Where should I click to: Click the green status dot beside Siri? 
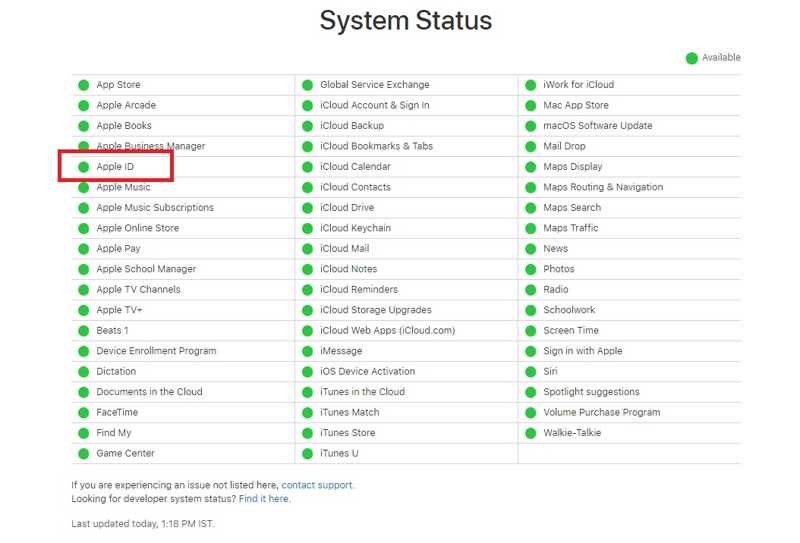click(531, 372)
